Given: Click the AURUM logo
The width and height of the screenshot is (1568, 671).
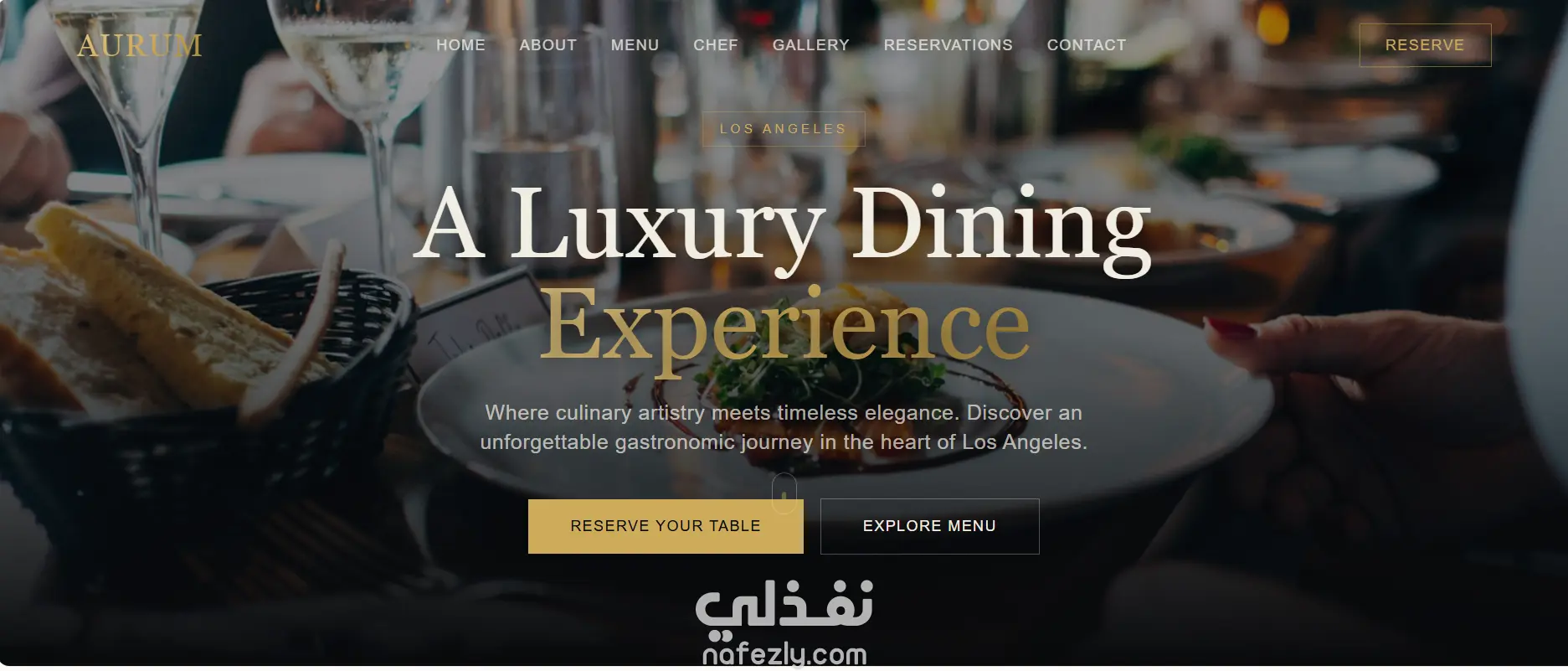Looking at the screenshot, I should (139, 45).
